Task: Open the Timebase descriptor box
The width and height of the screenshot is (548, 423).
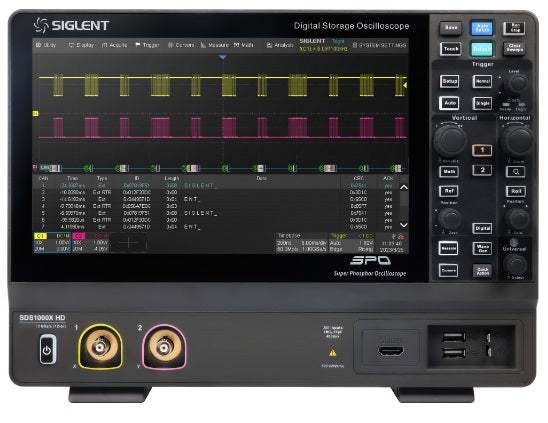Action: click(302, 243)
